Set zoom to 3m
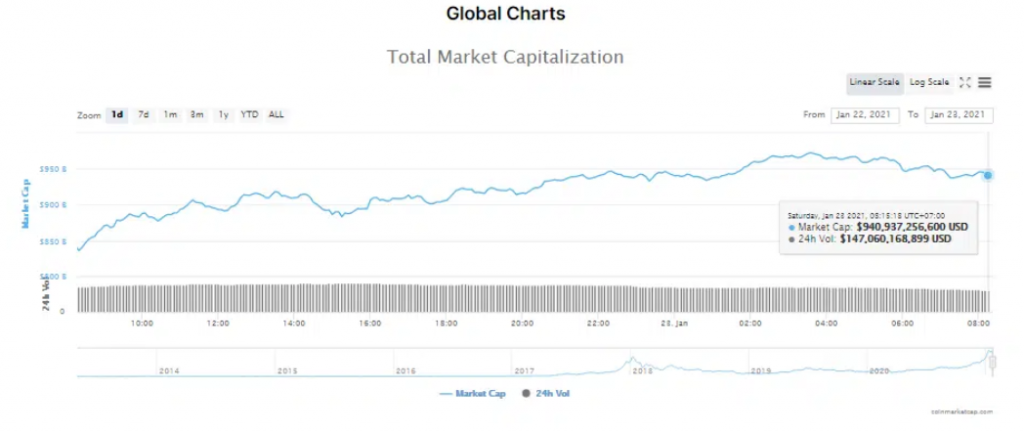This screenshot has height=432, width=1024. [x=197, y=115]
